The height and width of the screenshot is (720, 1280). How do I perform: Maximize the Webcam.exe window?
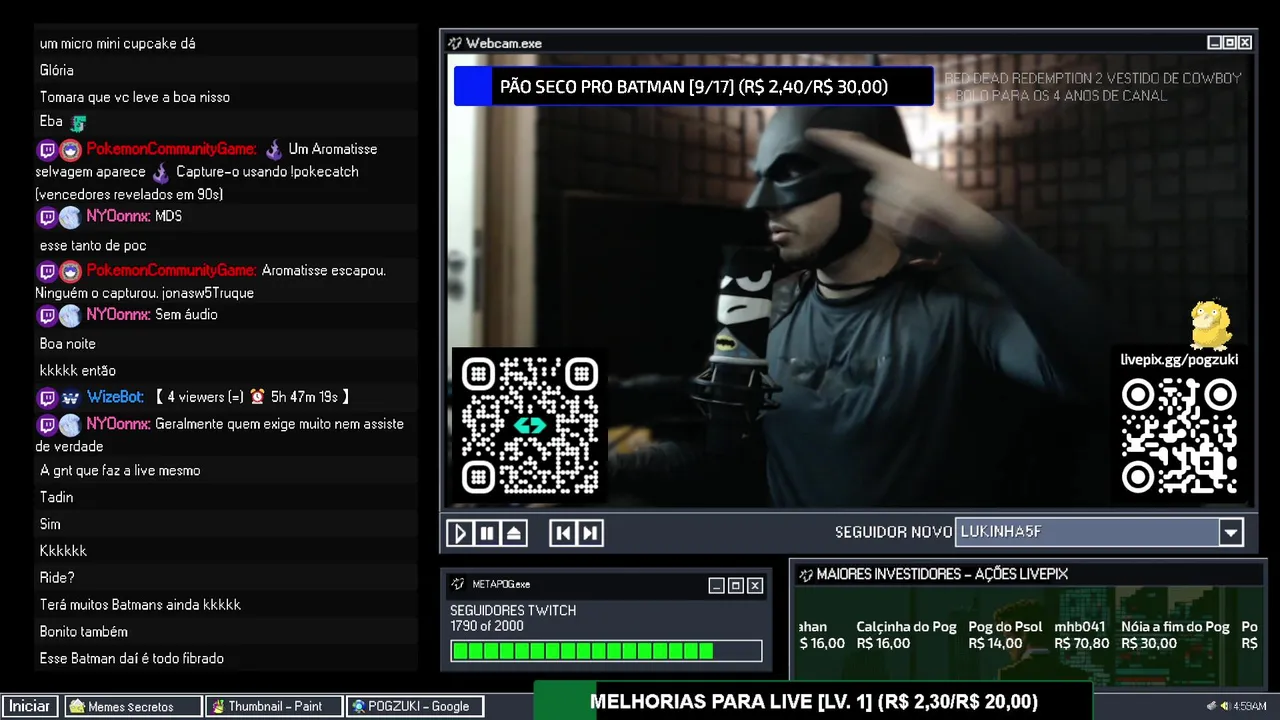click(1229, 43)
